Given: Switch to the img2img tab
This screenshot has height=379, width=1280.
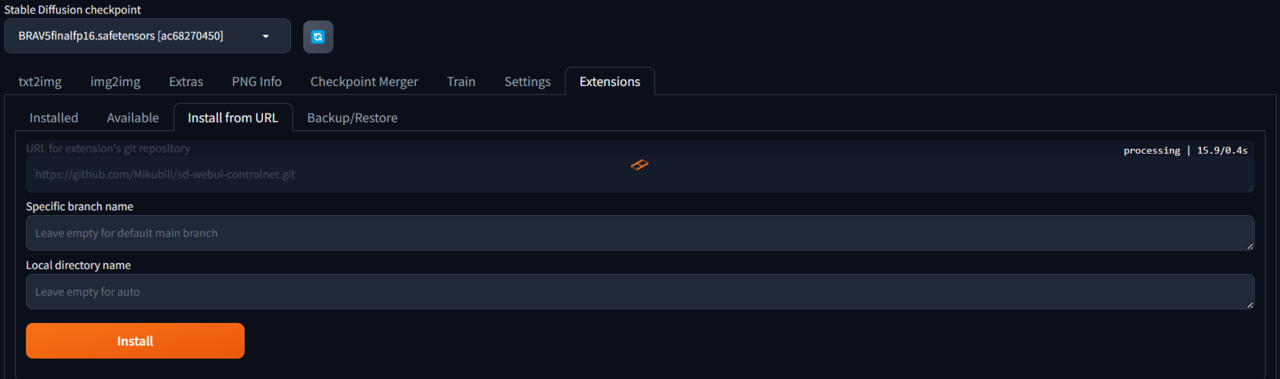Looking at the screenshot, I should click(x=115, y=82).
